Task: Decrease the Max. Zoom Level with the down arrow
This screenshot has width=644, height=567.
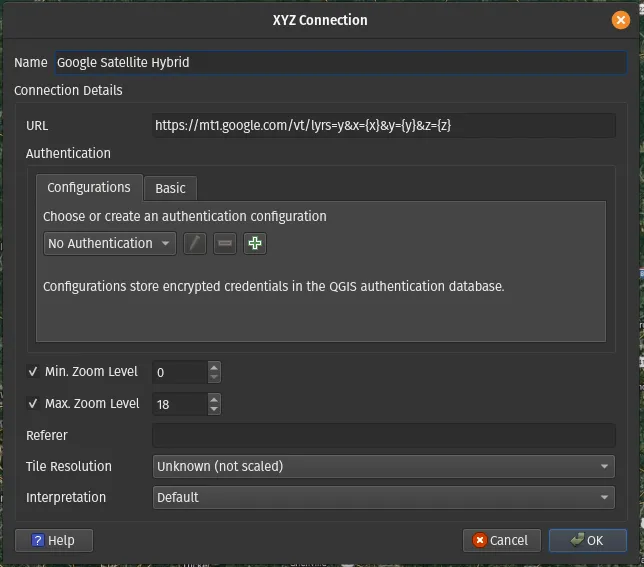Action: point(213,410)
